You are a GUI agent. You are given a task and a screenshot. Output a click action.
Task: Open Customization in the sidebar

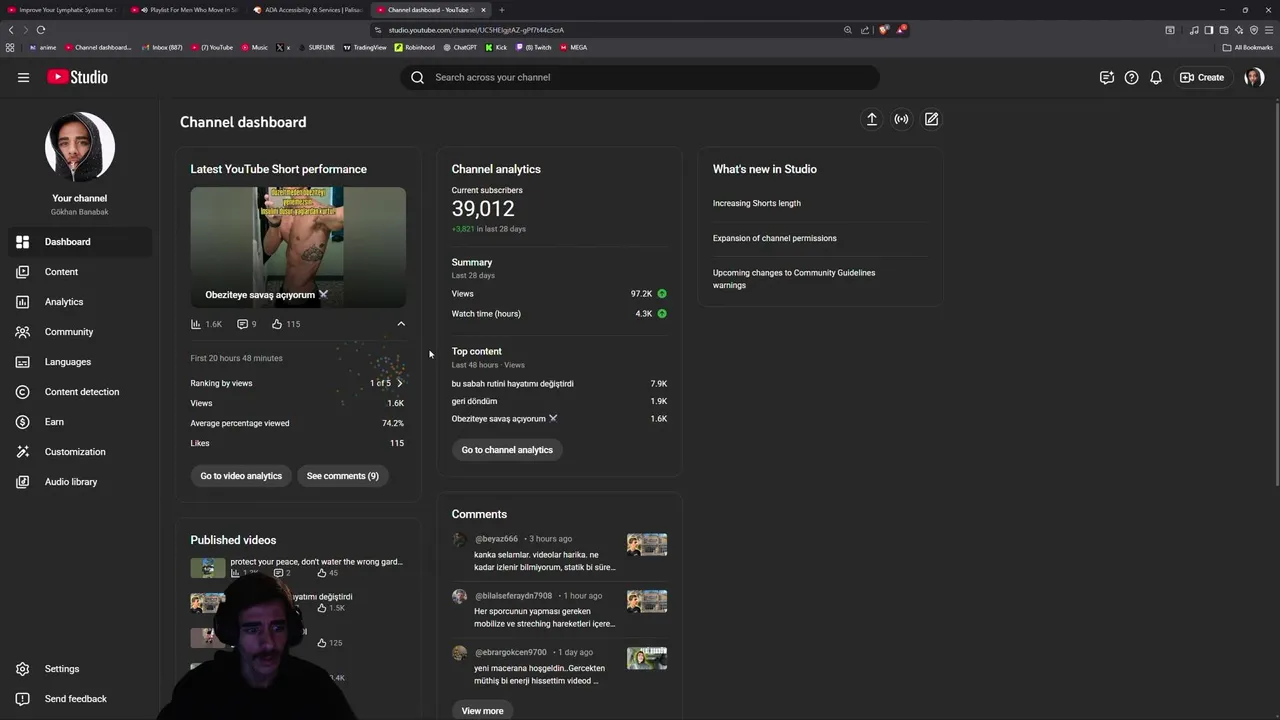(x=80, y=452)
